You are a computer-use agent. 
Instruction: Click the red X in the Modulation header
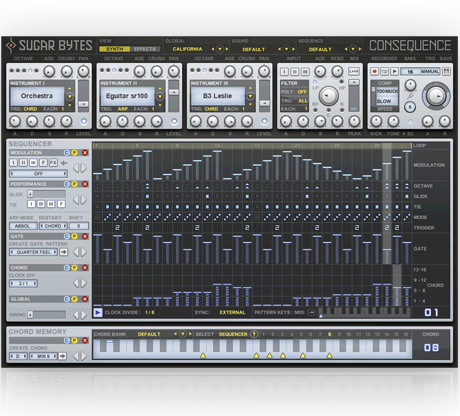(x=85, y=153)
